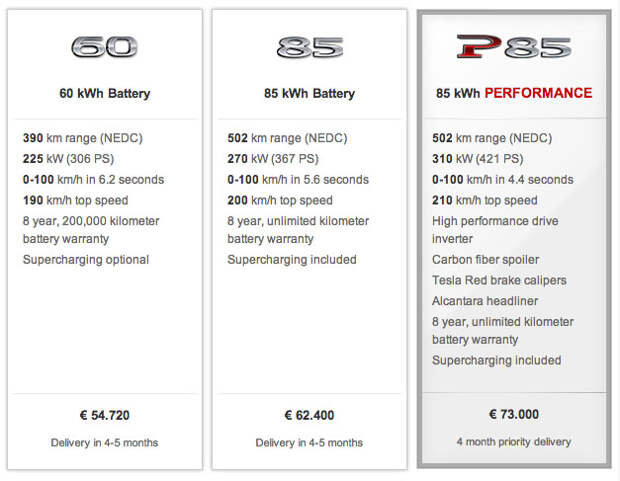Image resolution: width=620 pixels, height=481 pixels.
Task: Click Carbon fiber spoiler feature
Action: point(486,259)
